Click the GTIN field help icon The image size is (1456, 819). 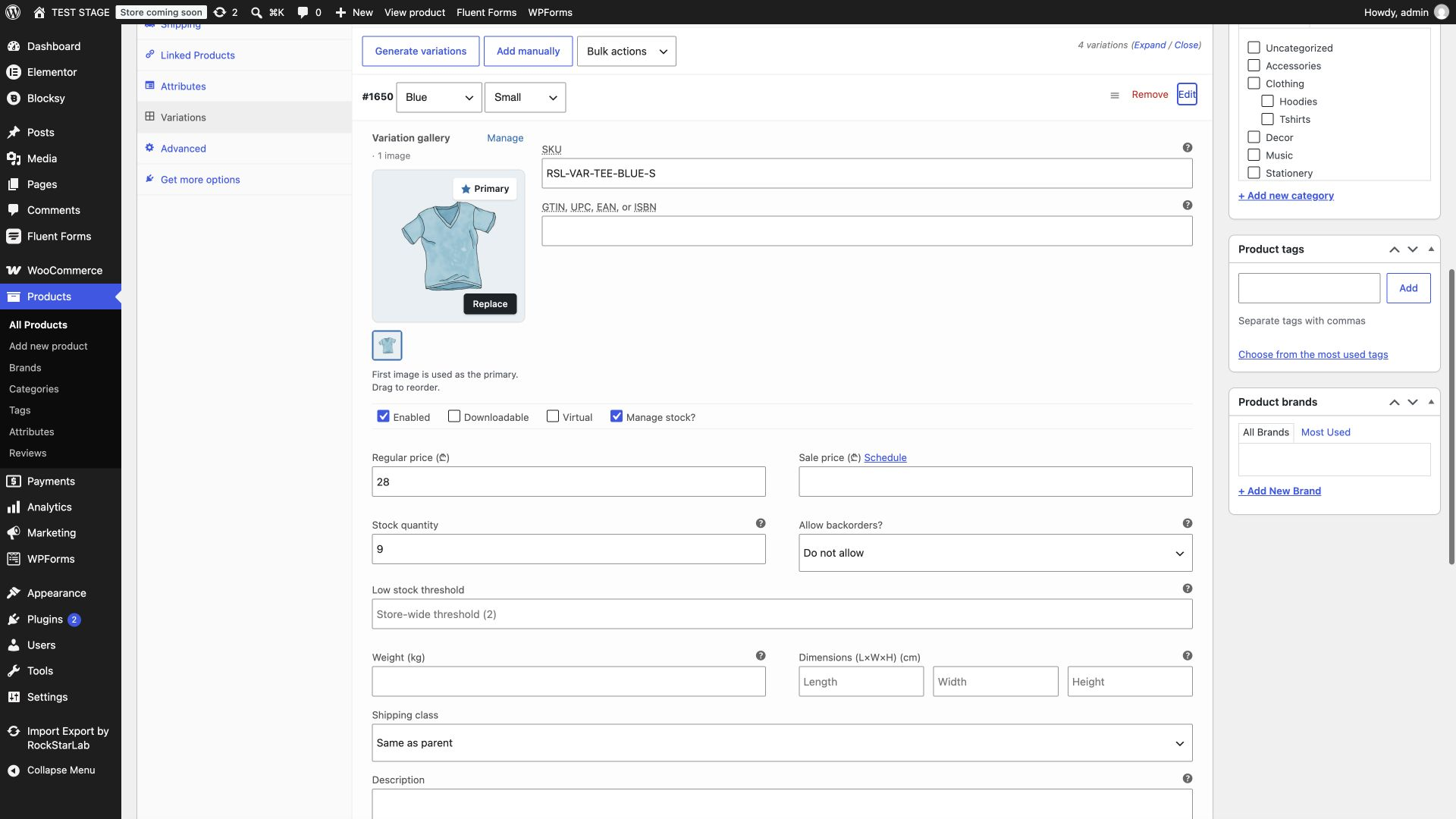[x=1188, y=206]
